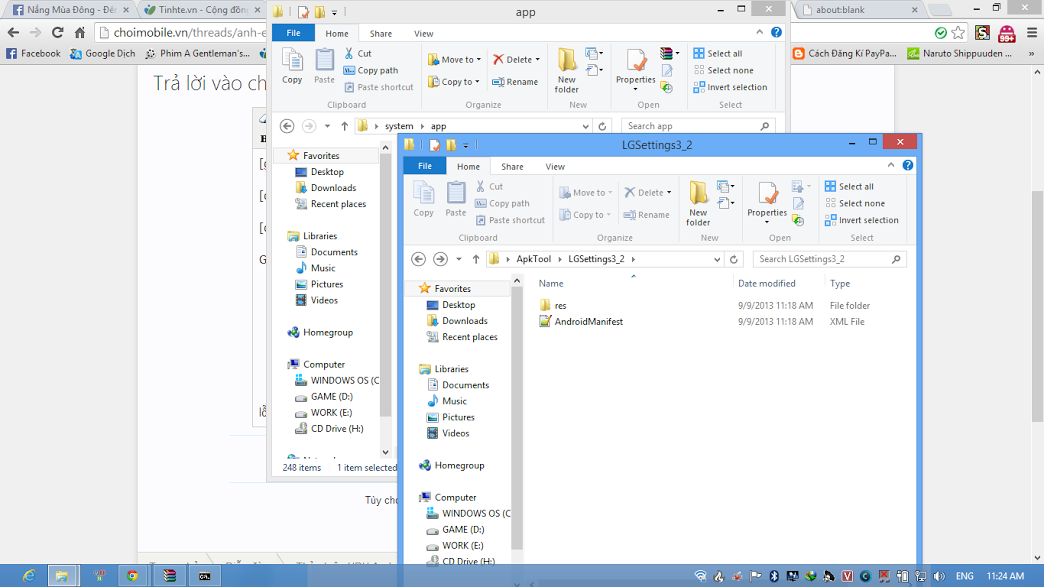
Task: Switch to View tab in LGSettings3_2
Action: pyautogui.click(x=555, y=166)
